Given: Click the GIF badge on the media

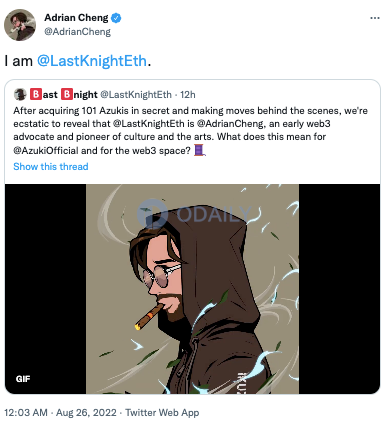Looking at the screenshot, I should point(23,379).
